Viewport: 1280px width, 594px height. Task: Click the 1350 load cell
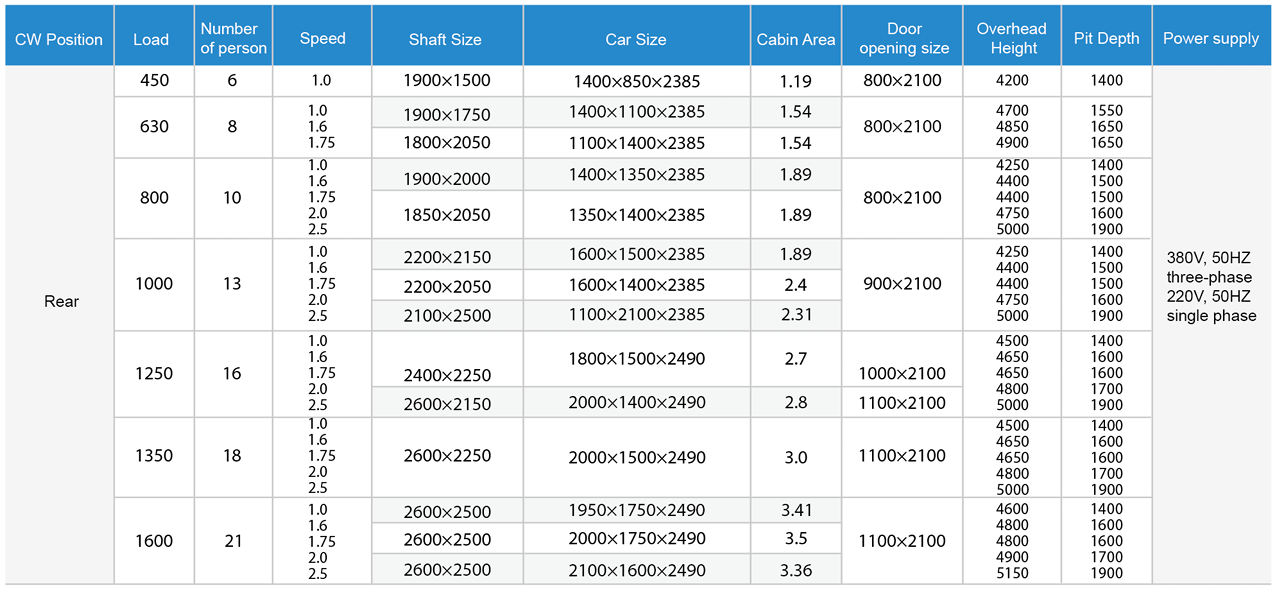click(154, 456)
